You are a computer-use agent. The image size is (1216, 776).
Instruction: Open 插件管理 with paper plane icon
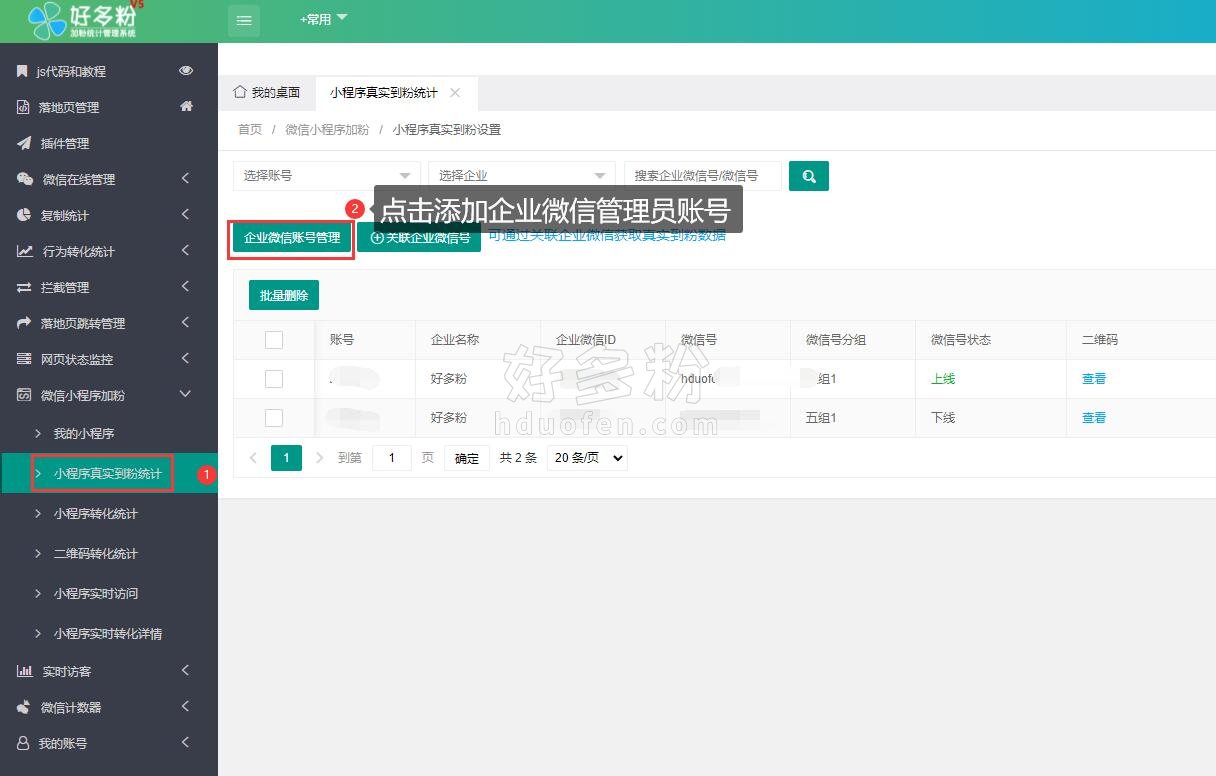[64, 143]
